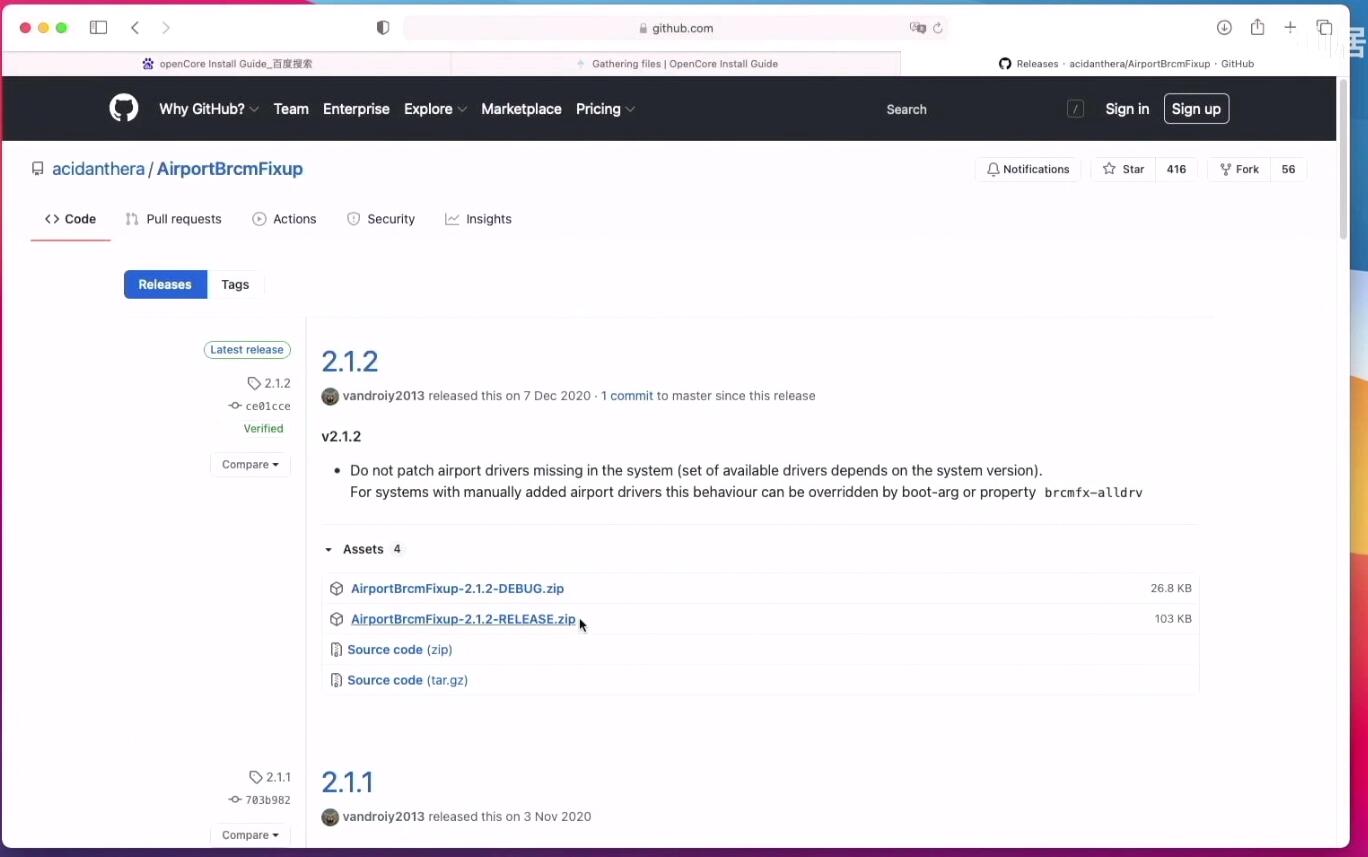Viewport: 1368px width, 857px height.
Task: Click file icon beside Source code (zip)
Action: coord(337,650)
